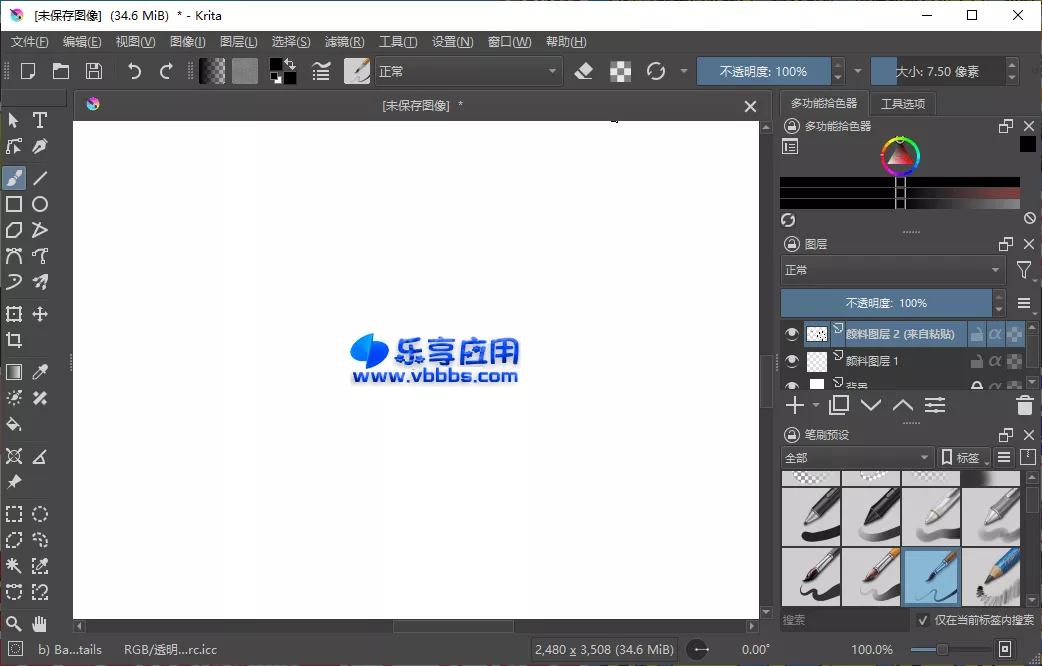Image resolution: width=1042 pixels, height=666 pixels.
Task: Enable 仅在当前标签内搜索 checkbox
Action: coord(921,619)
